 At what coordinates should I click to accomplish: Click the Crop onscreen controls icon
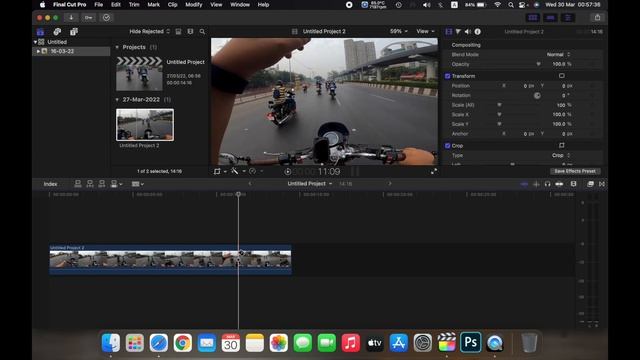[x=562, y=145]
